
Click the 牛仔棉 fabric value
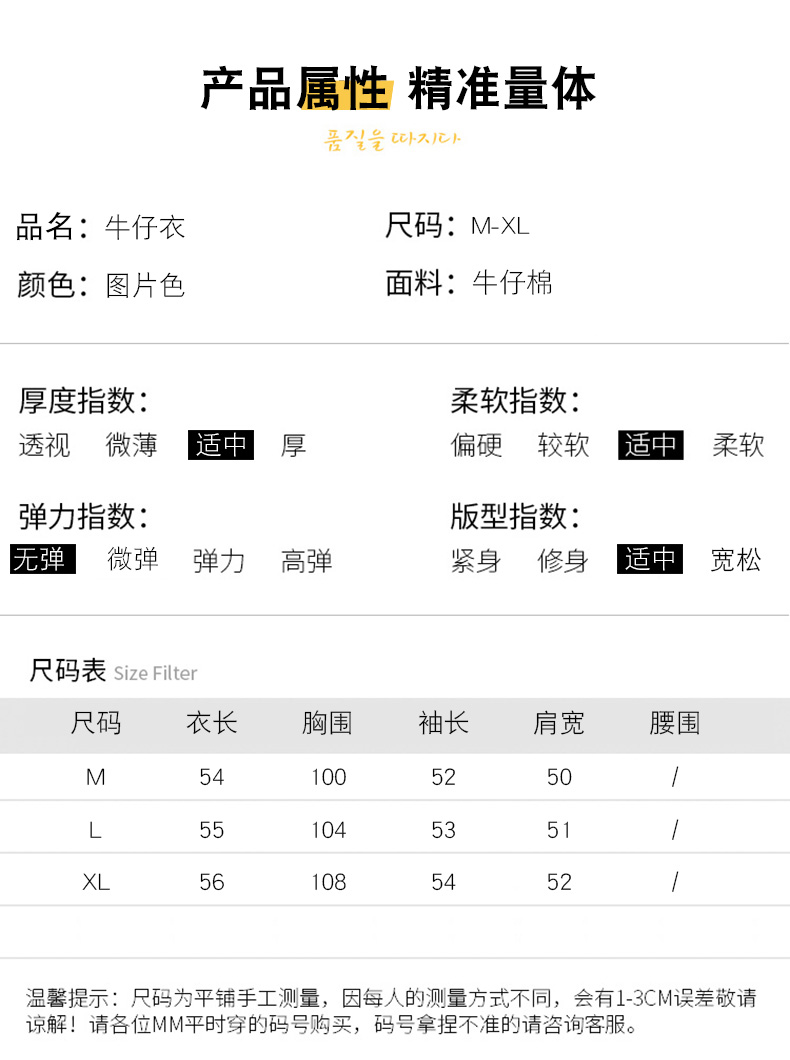(512, 284)
